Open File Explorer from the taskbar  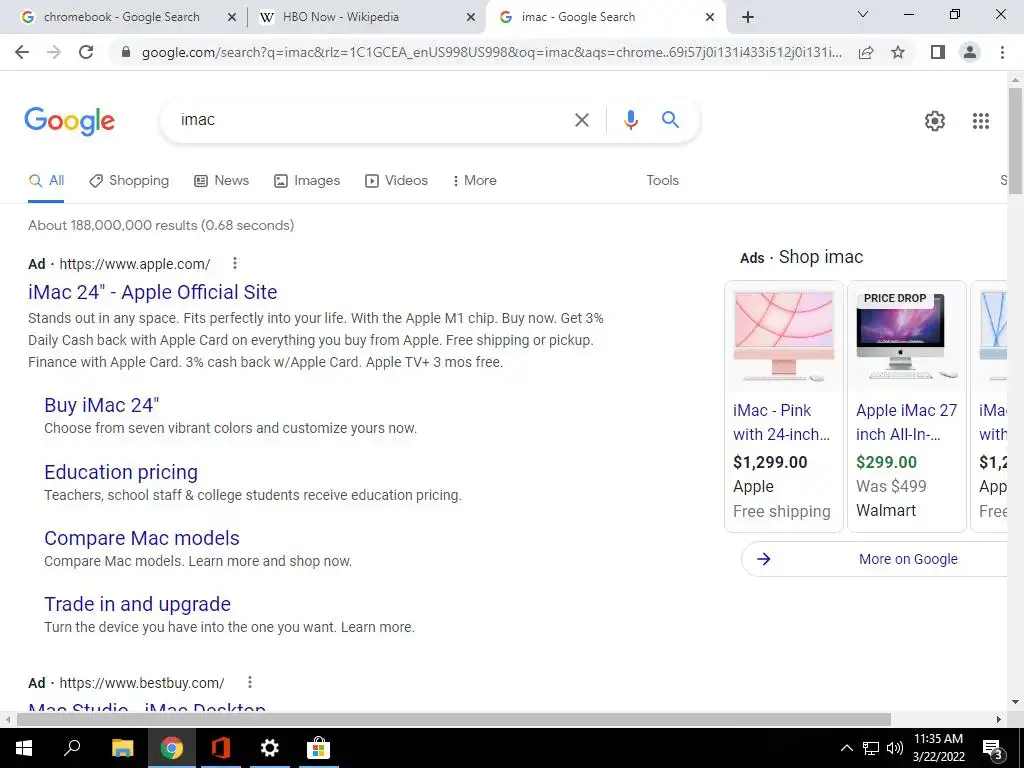point(122,748)
